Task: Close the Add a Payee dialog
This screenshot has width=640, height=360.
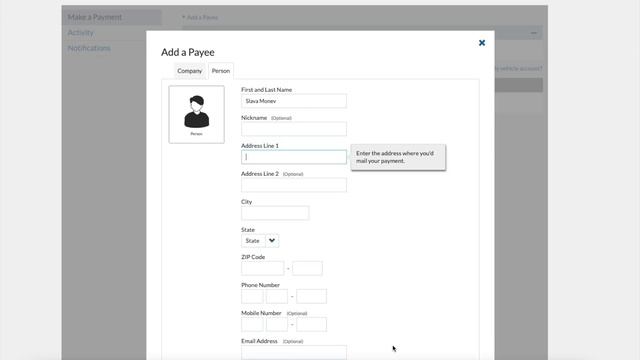Action: pyautogui.click(x=482, y=43)
